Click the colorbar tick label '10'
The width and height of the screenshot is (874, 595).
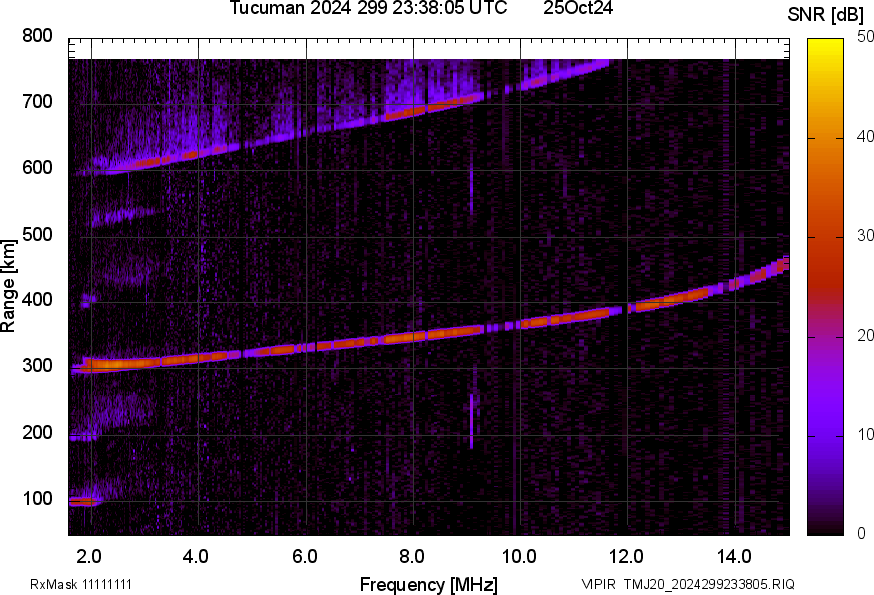[865, 434]
